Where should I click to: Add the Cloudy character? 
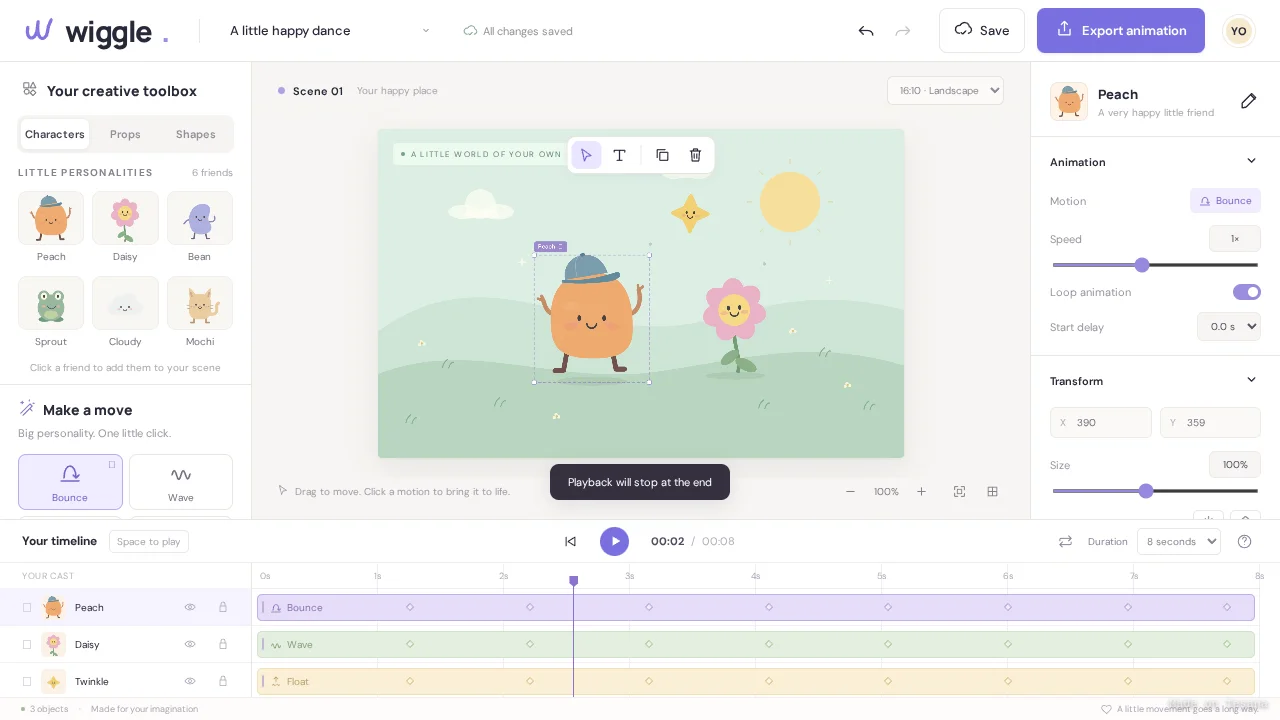point(125,303)
